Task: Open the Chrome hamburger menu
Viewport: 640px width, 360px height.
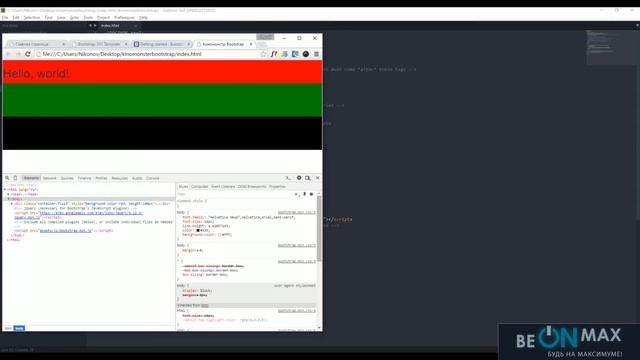Action: [x=316, y=54]
